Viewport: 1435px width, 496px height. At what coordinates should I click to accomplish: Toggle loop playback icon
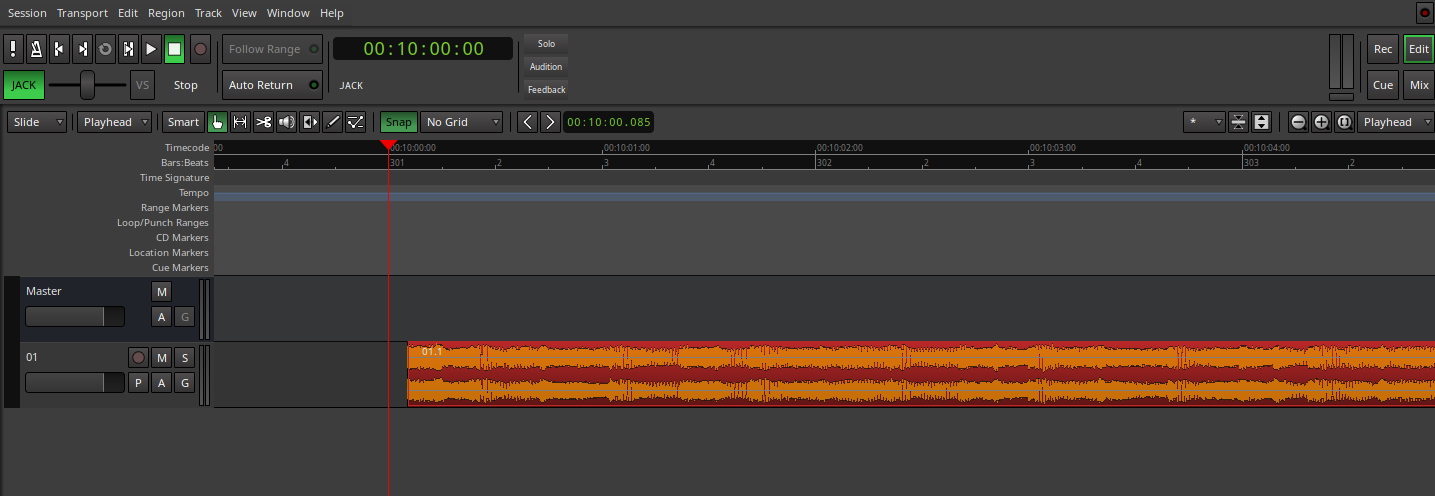[105, 49]
